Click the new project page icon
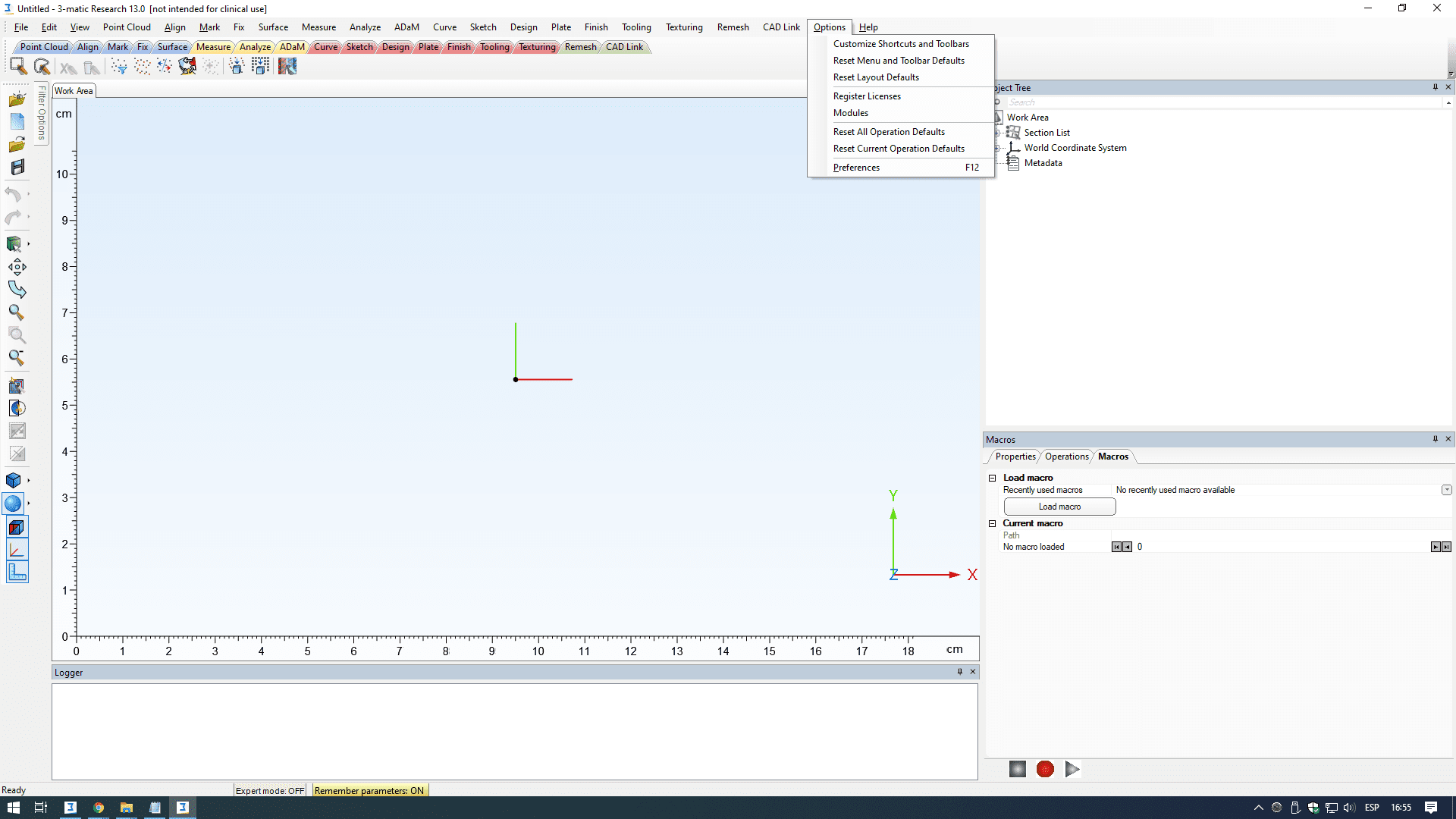Image resolution: width=1456 pixels, height=819 pixels. (x=17, y=121)
